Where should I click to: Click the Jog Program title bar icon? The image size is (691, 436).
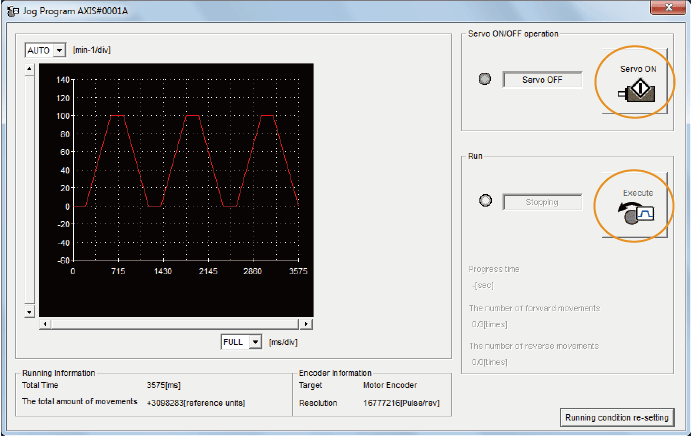pos(12,9)
